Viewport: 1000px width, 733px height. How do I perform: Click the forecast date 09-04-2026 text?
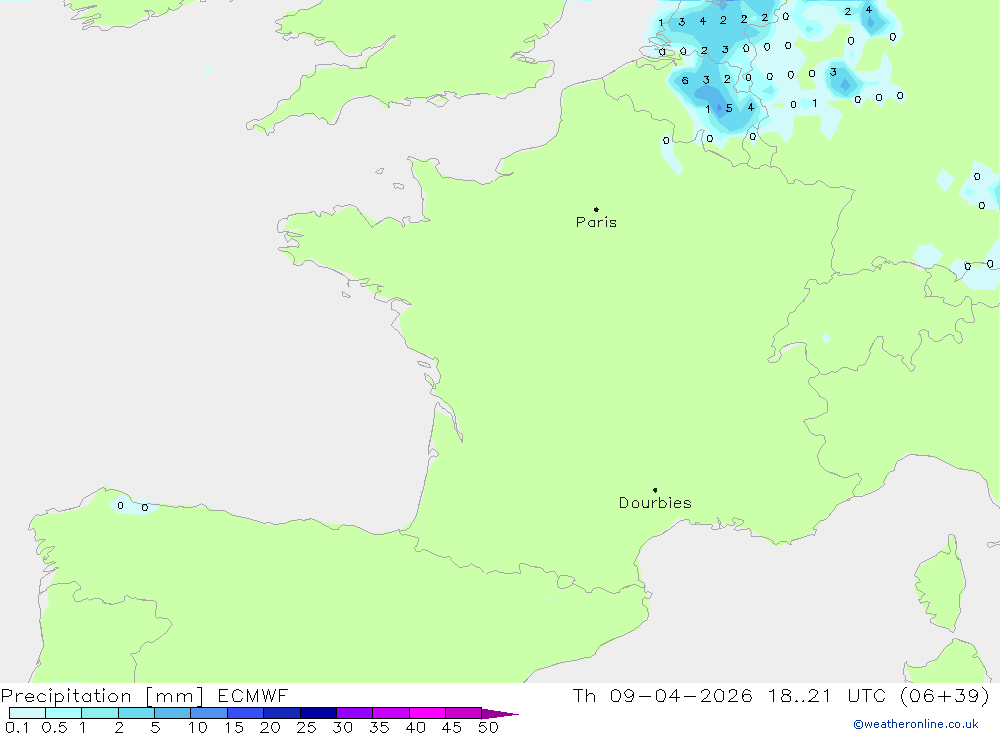(x=680, y=696)
